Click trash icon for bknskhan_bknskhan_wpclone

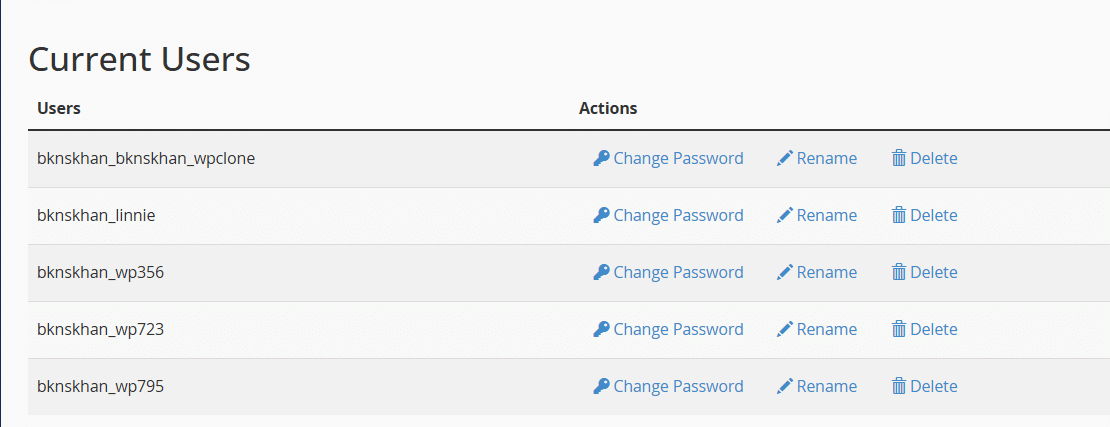(898, 158)
